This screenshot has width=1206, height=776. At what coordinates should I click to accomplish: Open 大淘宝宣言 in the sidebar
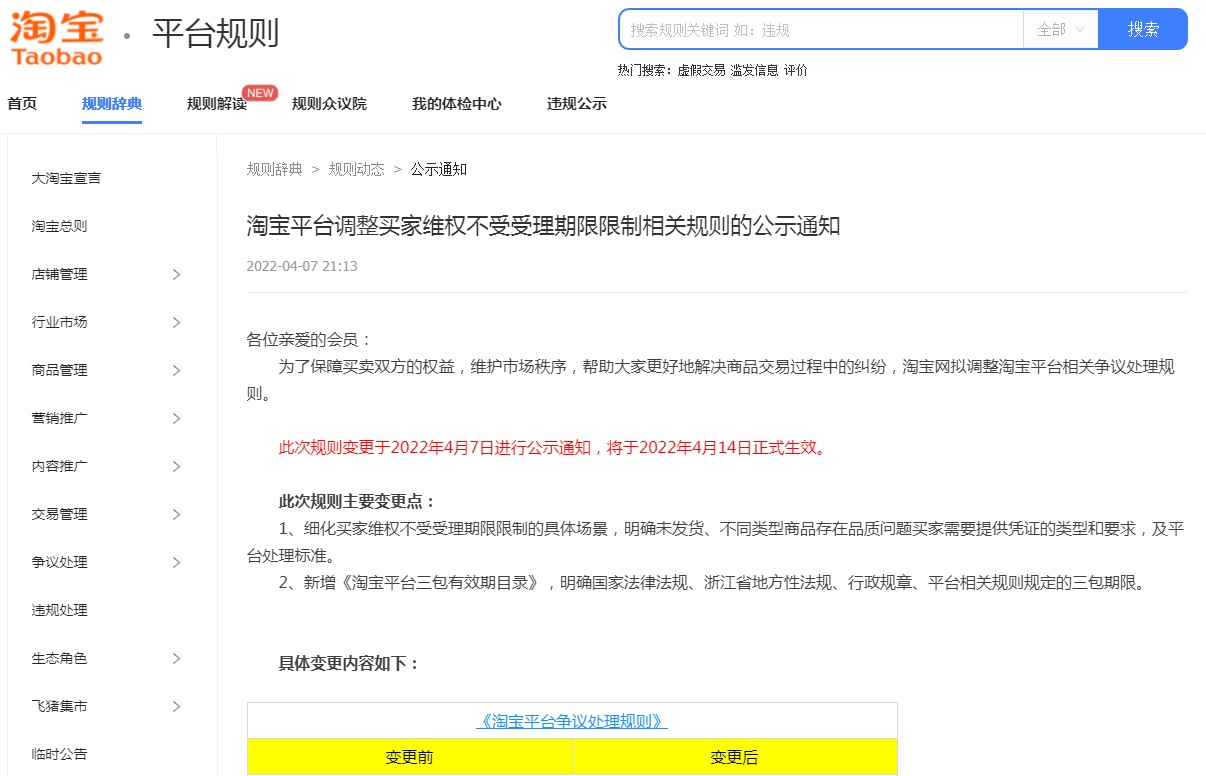pos(66,178)
